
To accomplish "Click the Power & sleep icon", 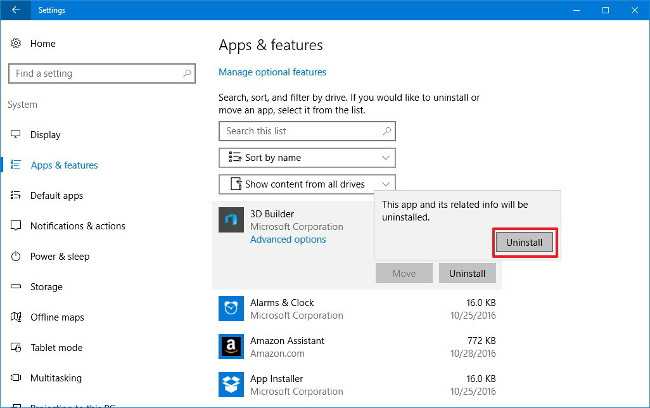I will pyautogui.click(x=16, y=256).
